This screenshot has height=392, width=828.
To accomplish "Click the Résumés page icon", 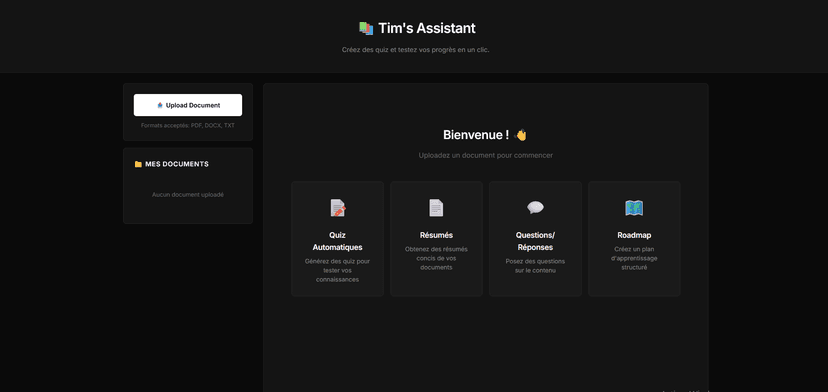I will 436,208.
